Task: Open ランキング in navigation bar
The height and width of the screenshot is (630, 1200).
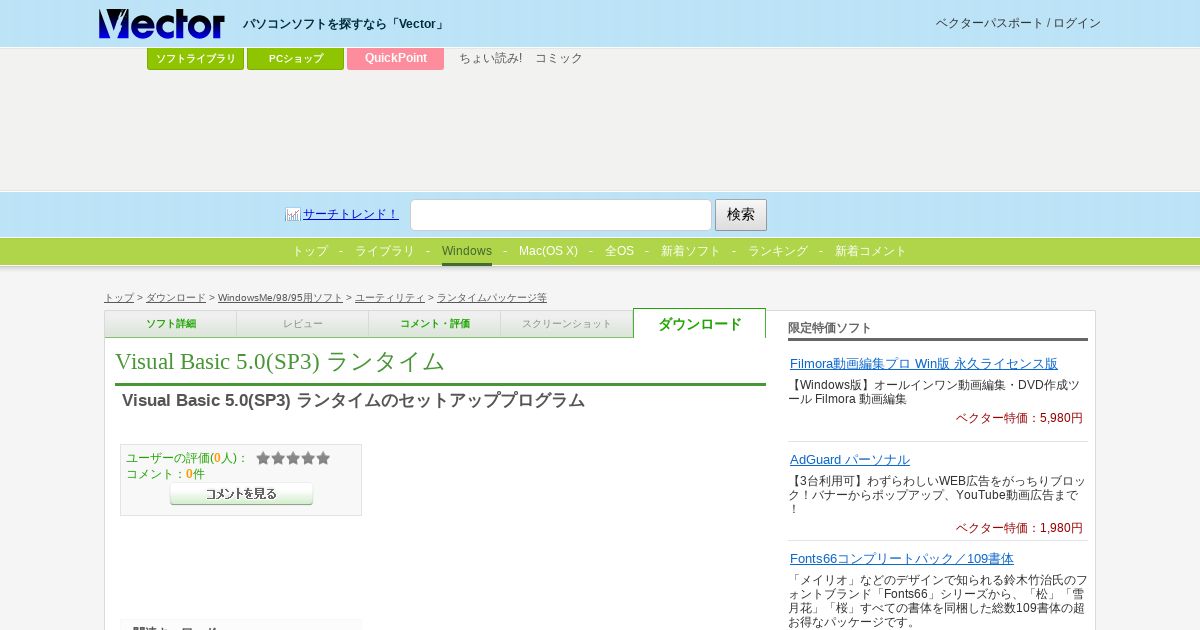Action: point(778,251)
